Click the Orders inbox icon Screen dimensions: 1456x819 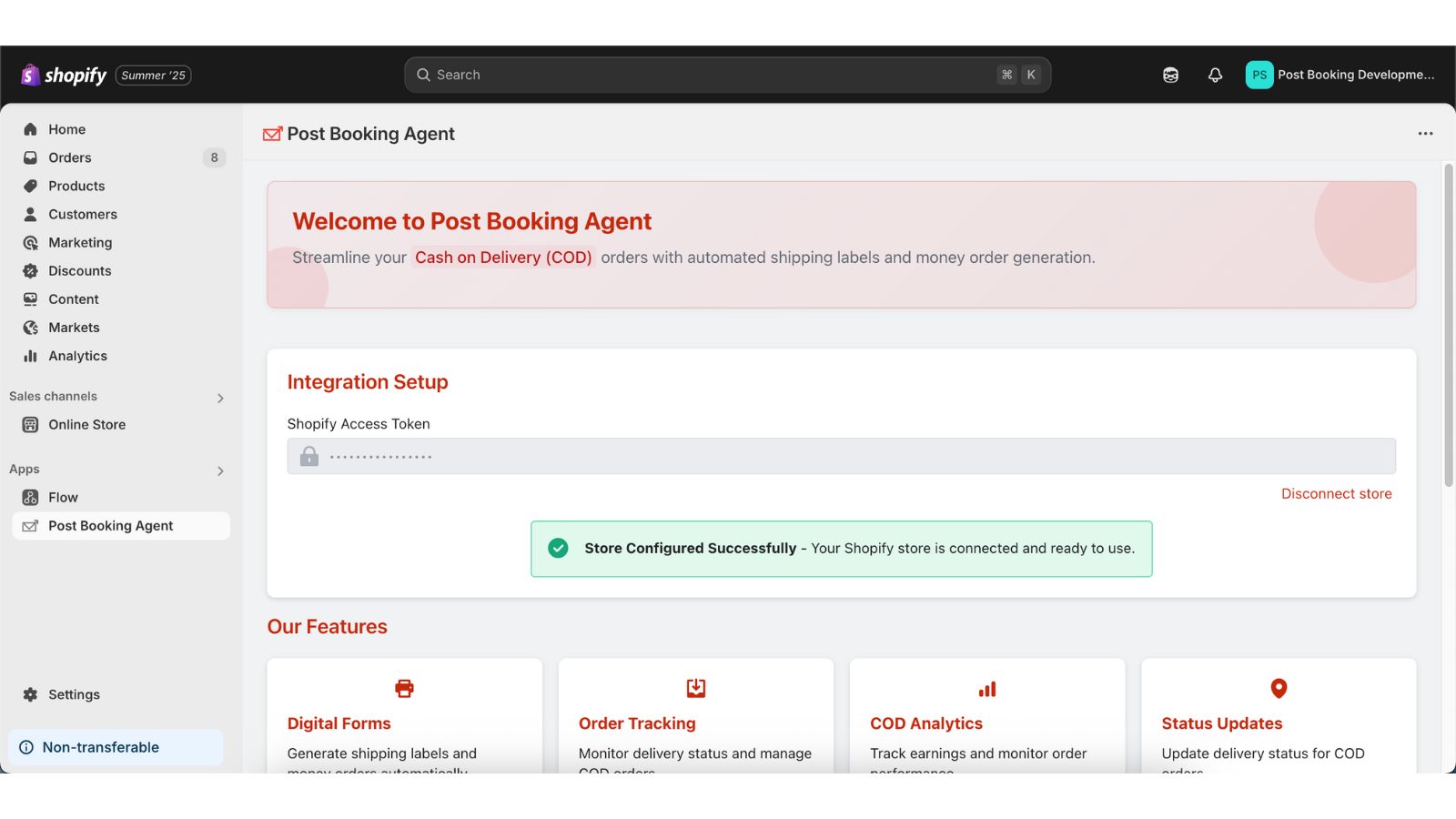[x=30, y=157]
